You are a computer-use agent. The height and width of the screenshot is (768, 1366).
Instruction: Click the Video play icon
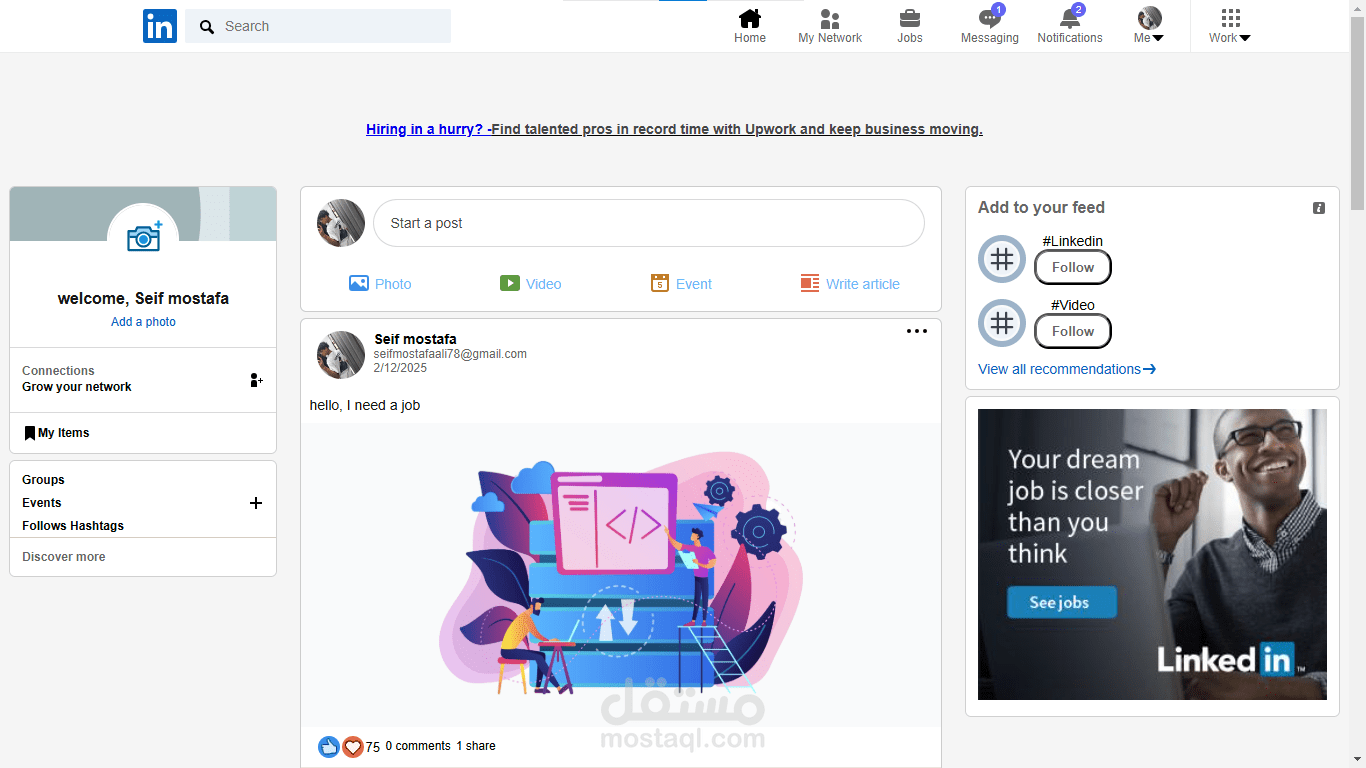click(x=510, y=283)
